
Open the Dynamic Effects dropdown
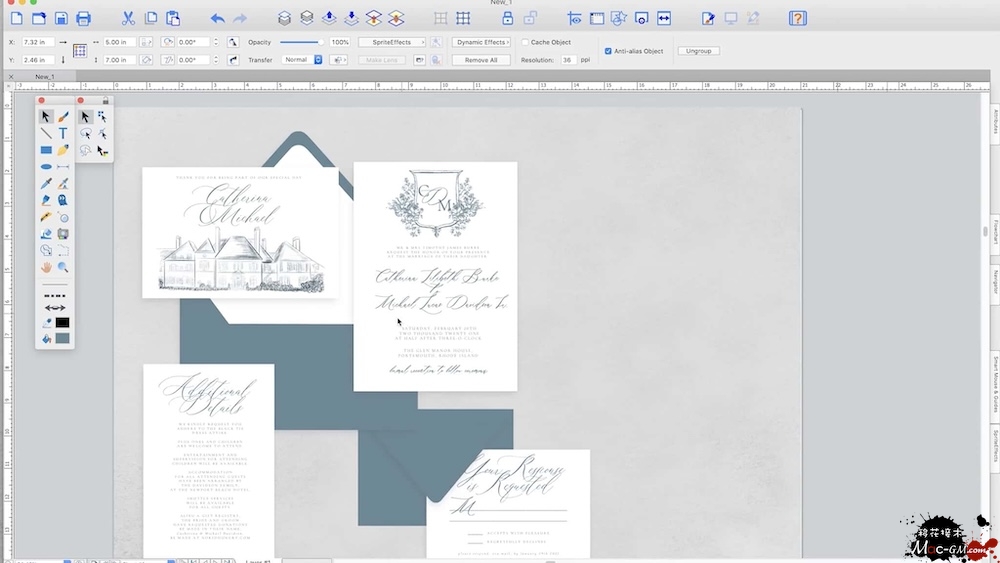(481, 42)
